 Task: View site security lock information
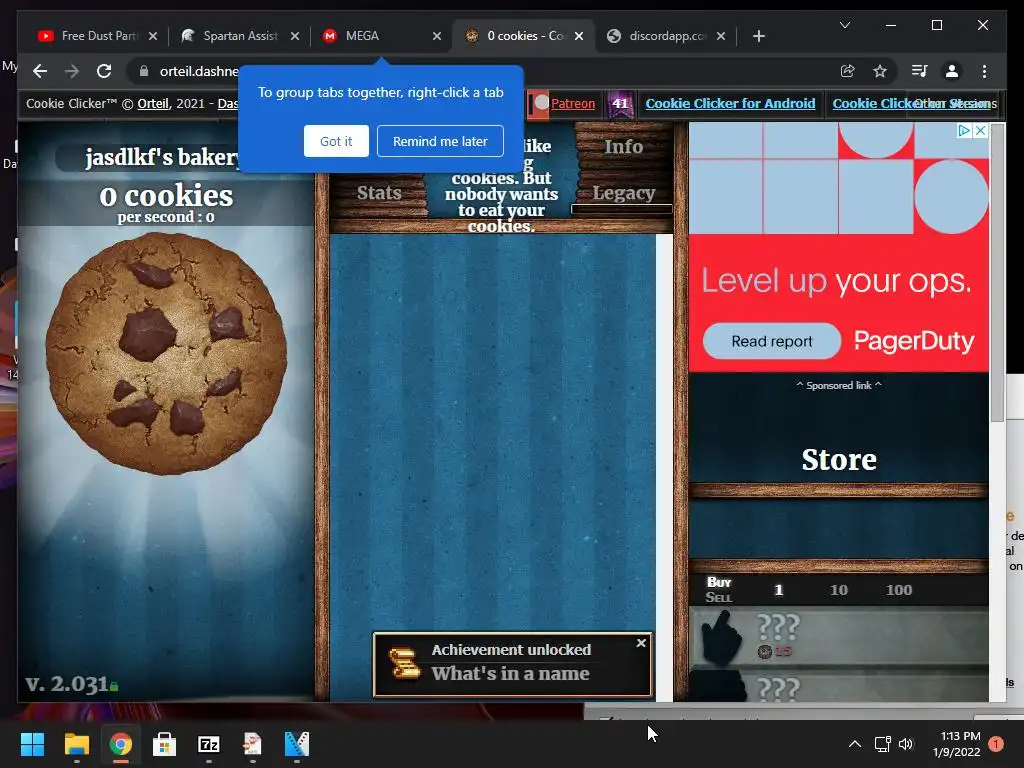tap(144, 71)
